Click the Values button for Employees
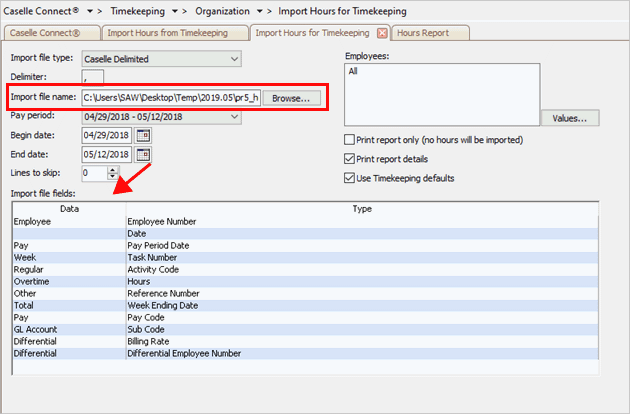630x414 pixels. (x=571, y=119)
